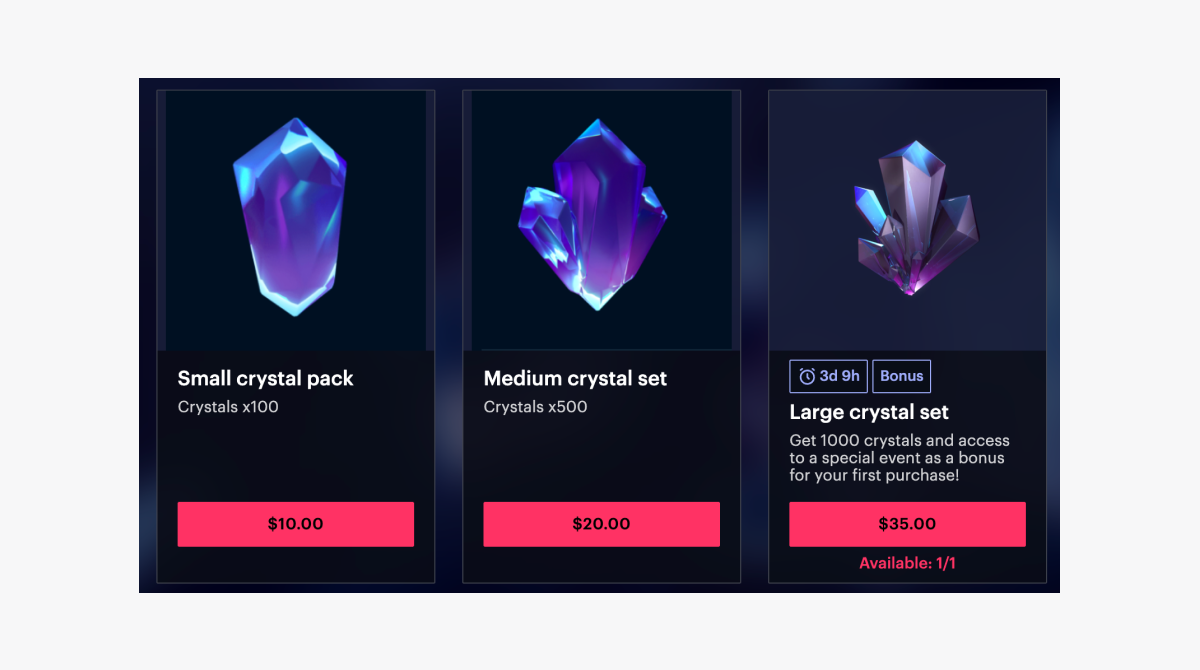
Task: Buy the Small crystal pack for $10.00
Action: tap(295, 524)
